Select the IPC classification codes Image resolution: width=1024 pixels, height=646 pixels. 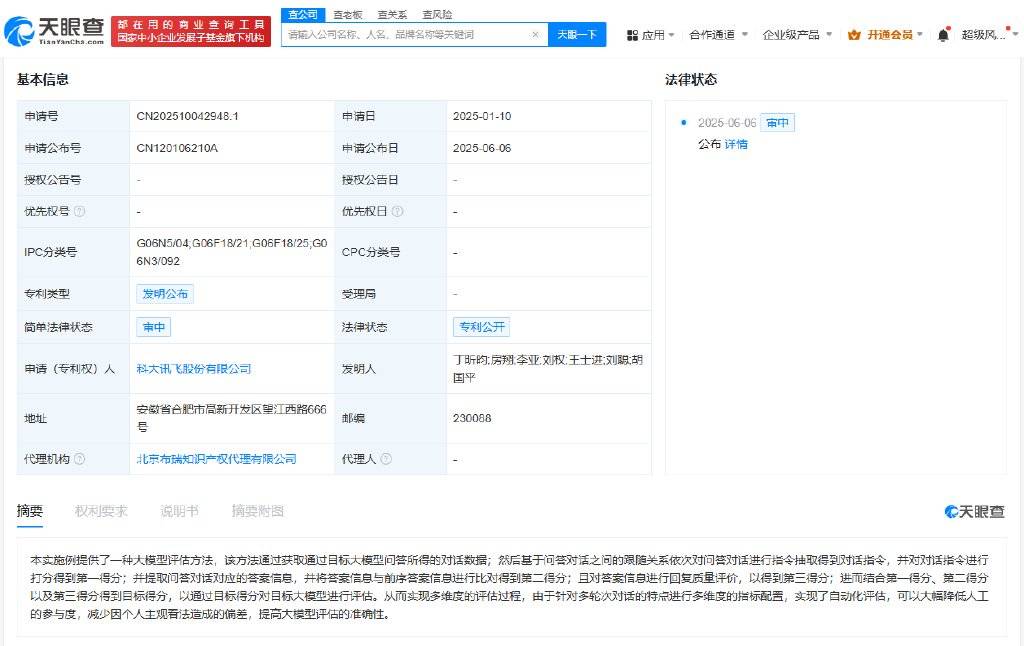pos(232,252)
